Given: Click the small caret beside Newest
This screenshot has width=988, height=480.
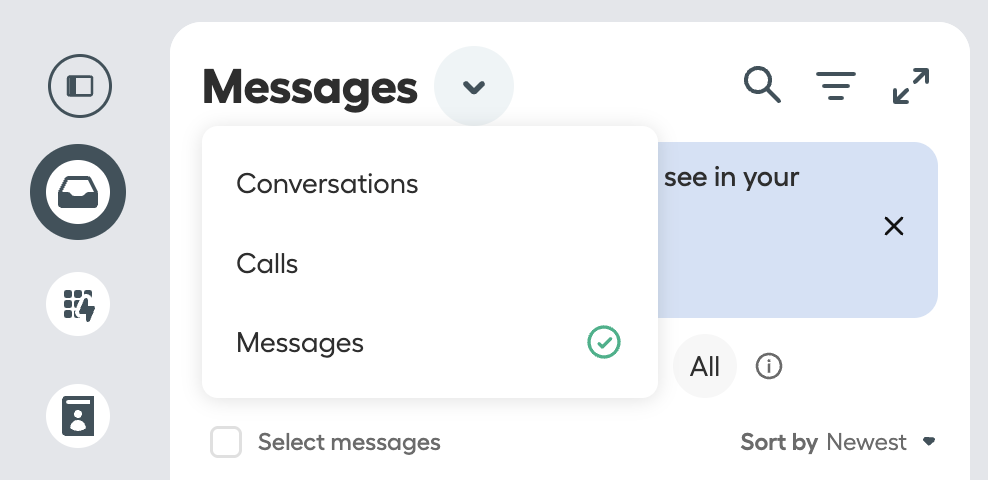Looking at the screenshot, I should pyautogui.click(x=929, y=442).
